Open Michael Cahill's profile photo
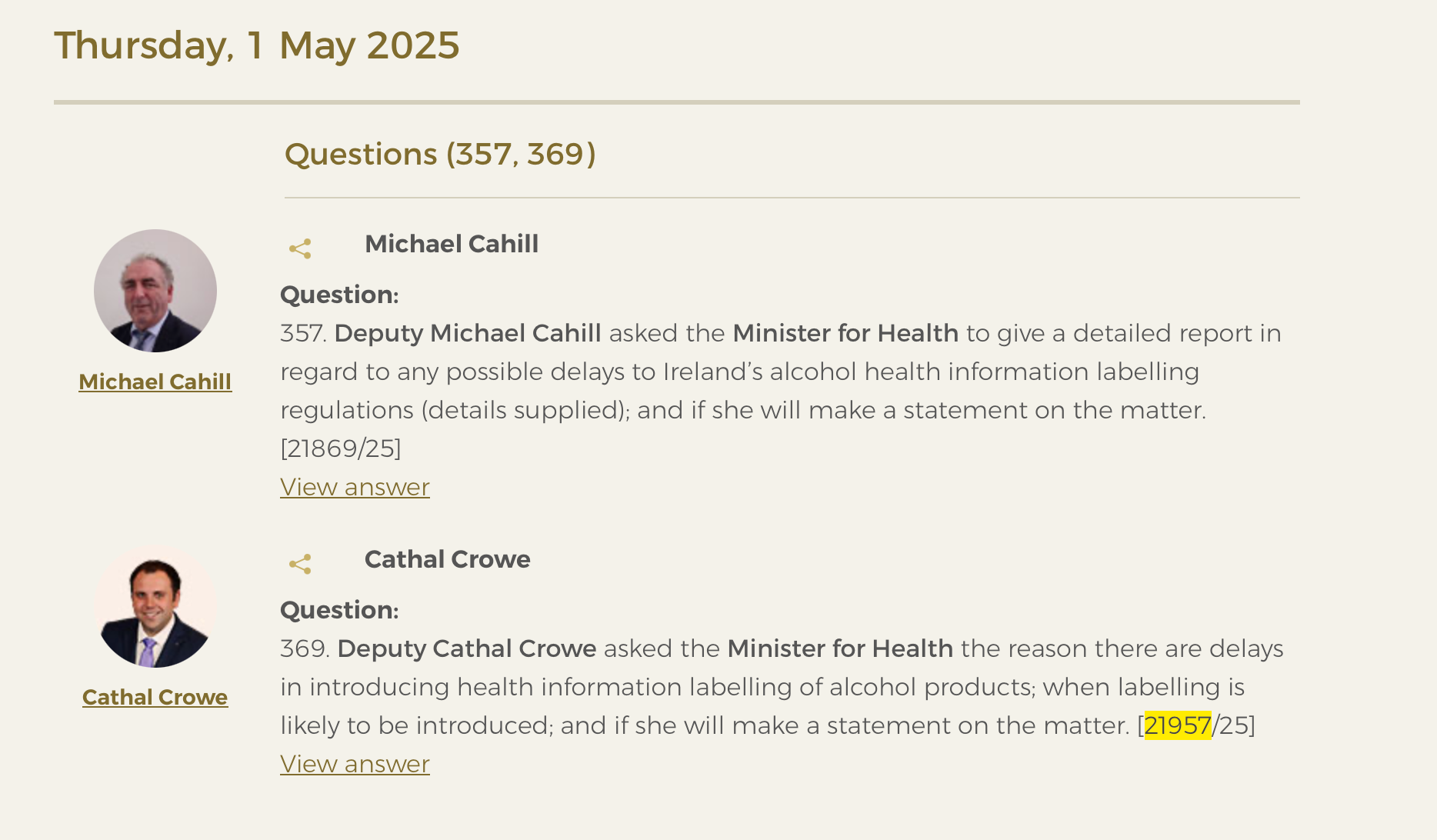 point(155,291)
